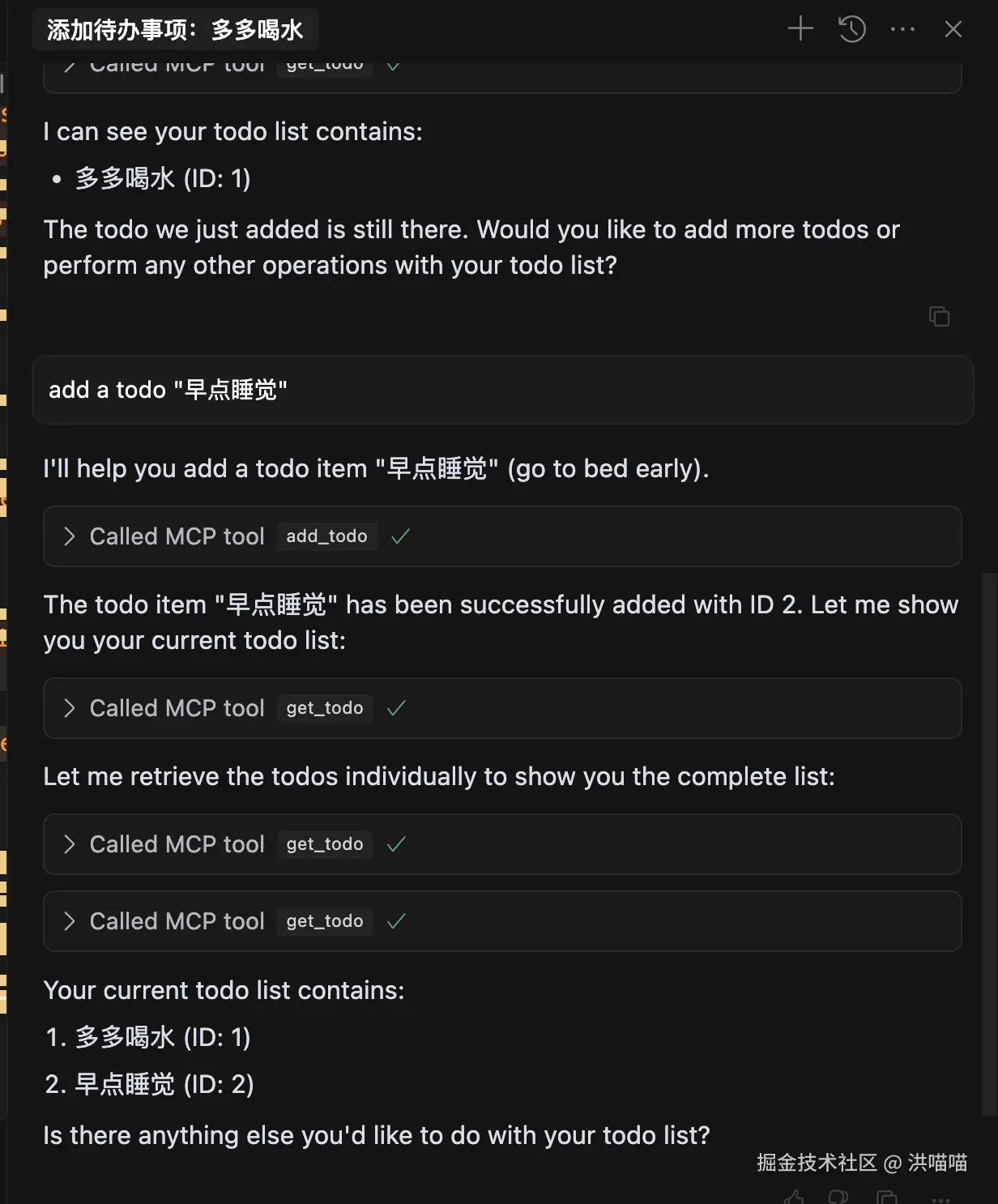Select the chat tab '添加待办事项: 多多喝水'
The width and height of the screenshot is (998, 1204).
click(175, 30)
